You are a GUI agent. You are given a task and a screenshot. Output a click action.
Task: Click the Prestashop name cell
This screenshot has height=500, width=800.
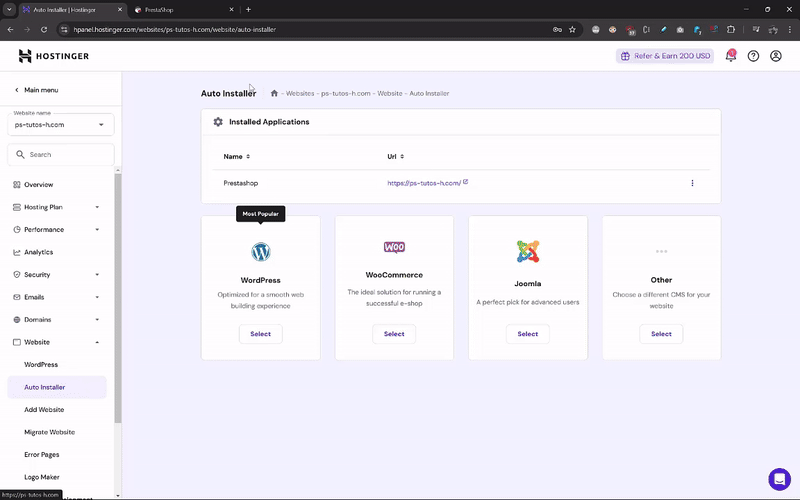click(x=241, y=183)
